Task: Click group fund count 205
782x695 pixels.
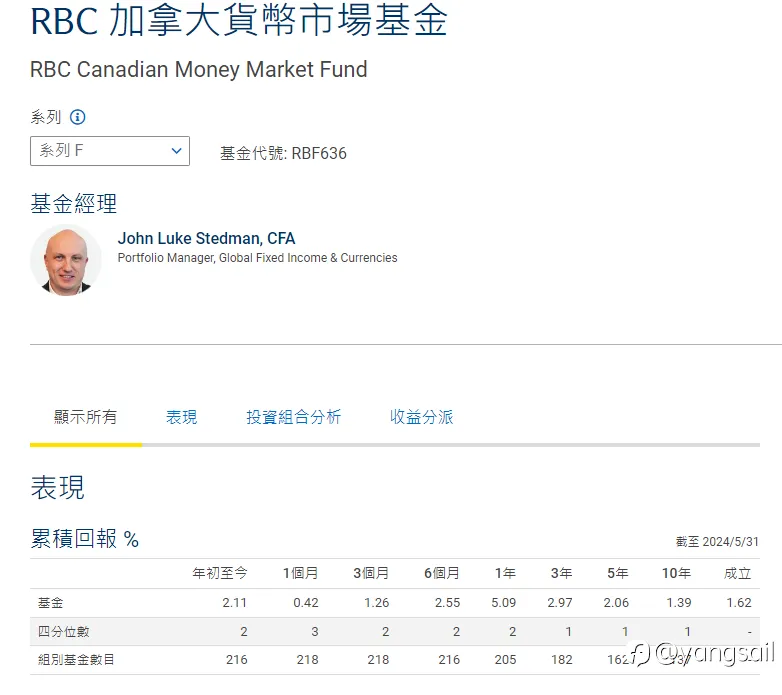Action: pos(505,660)
